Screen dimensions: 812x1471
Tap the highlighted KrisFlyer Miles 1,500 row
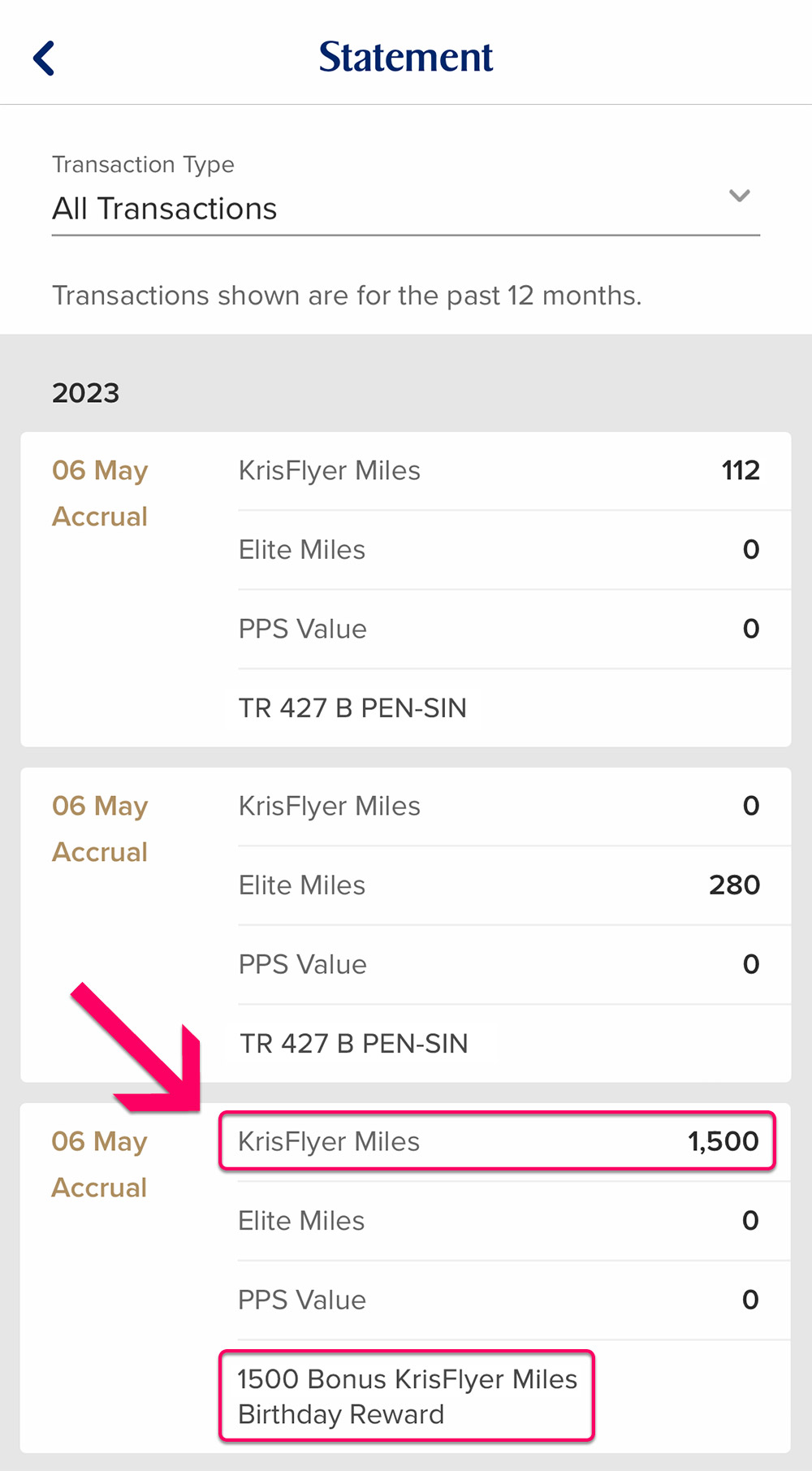497,1141
